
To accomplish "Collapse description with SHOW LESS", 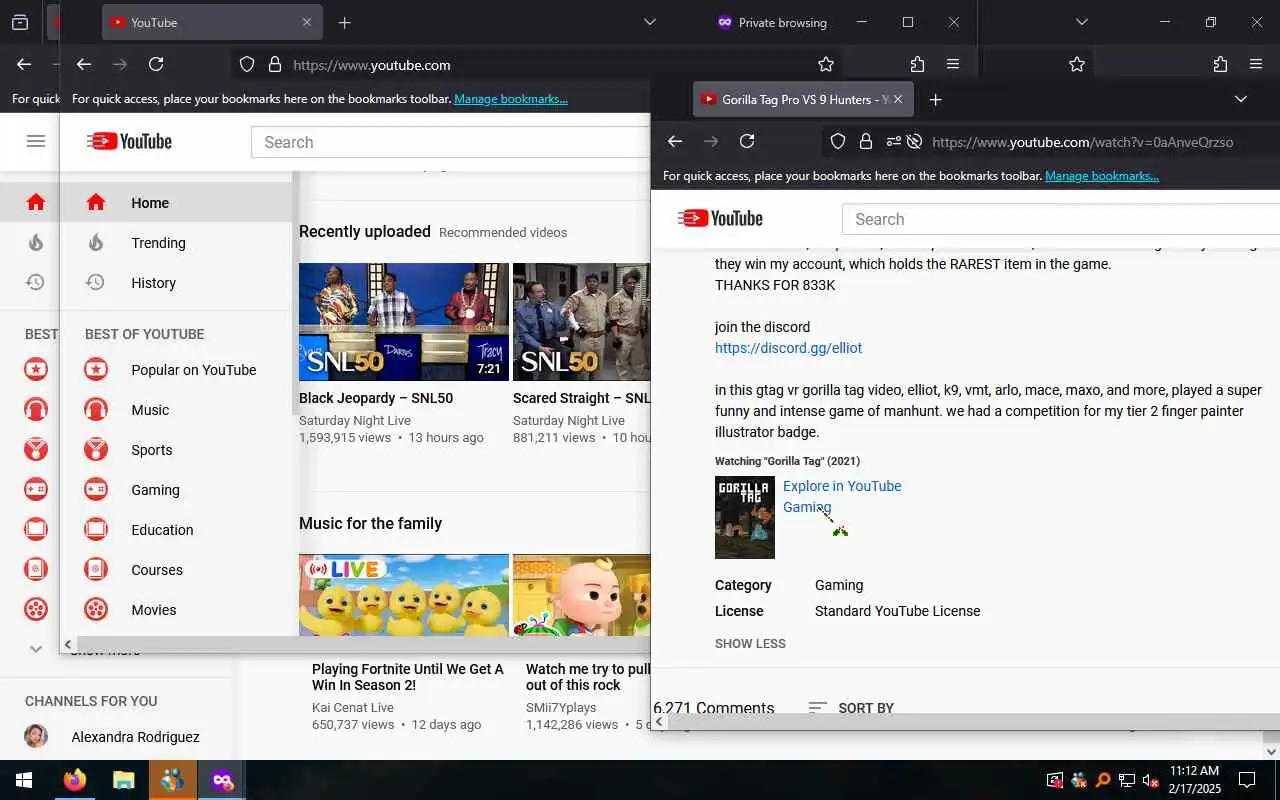I will pyautogui.click(x=750, y=643).
